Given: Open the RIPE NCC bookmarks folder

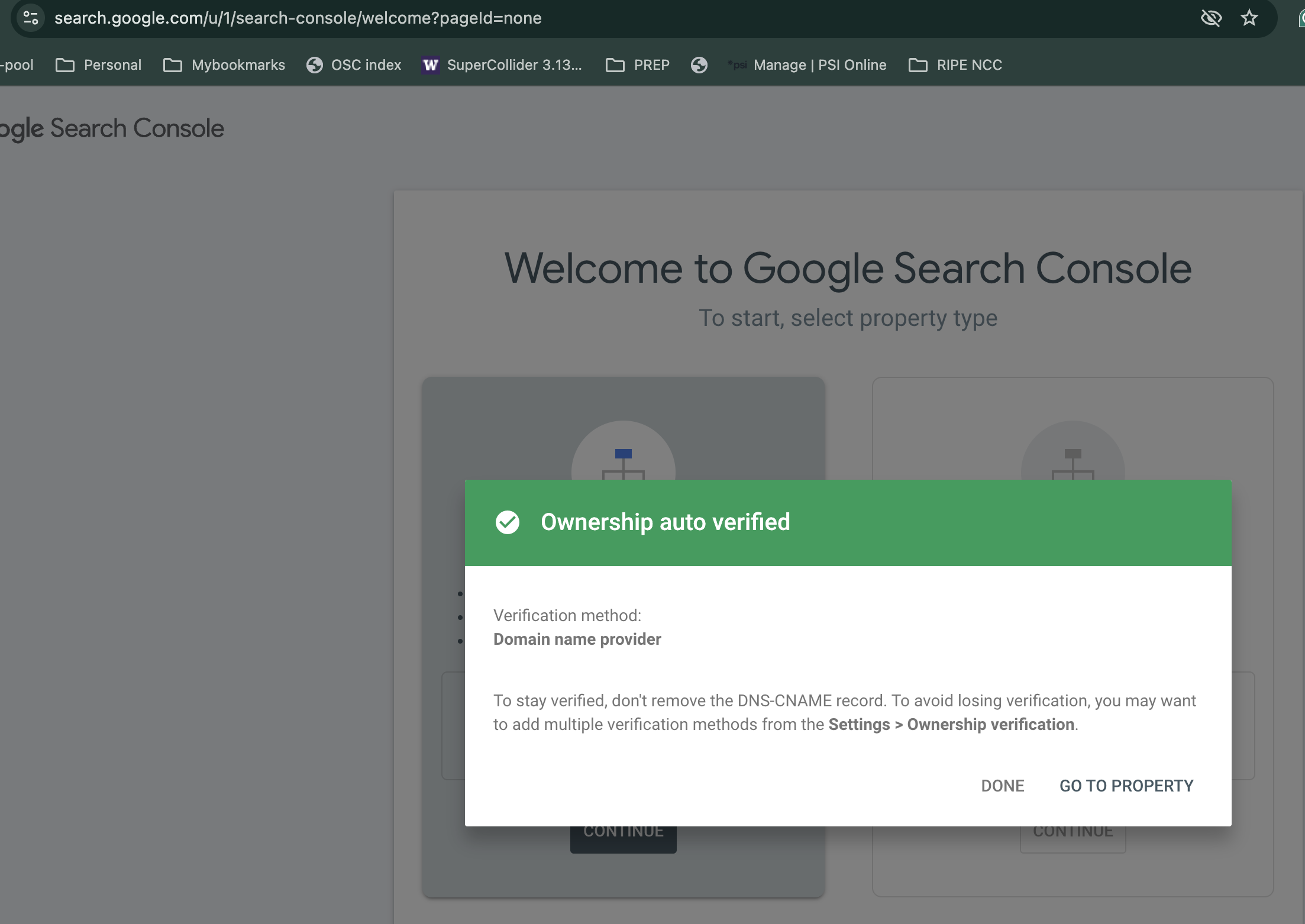Looking at the screenshot, I should 955,65.
